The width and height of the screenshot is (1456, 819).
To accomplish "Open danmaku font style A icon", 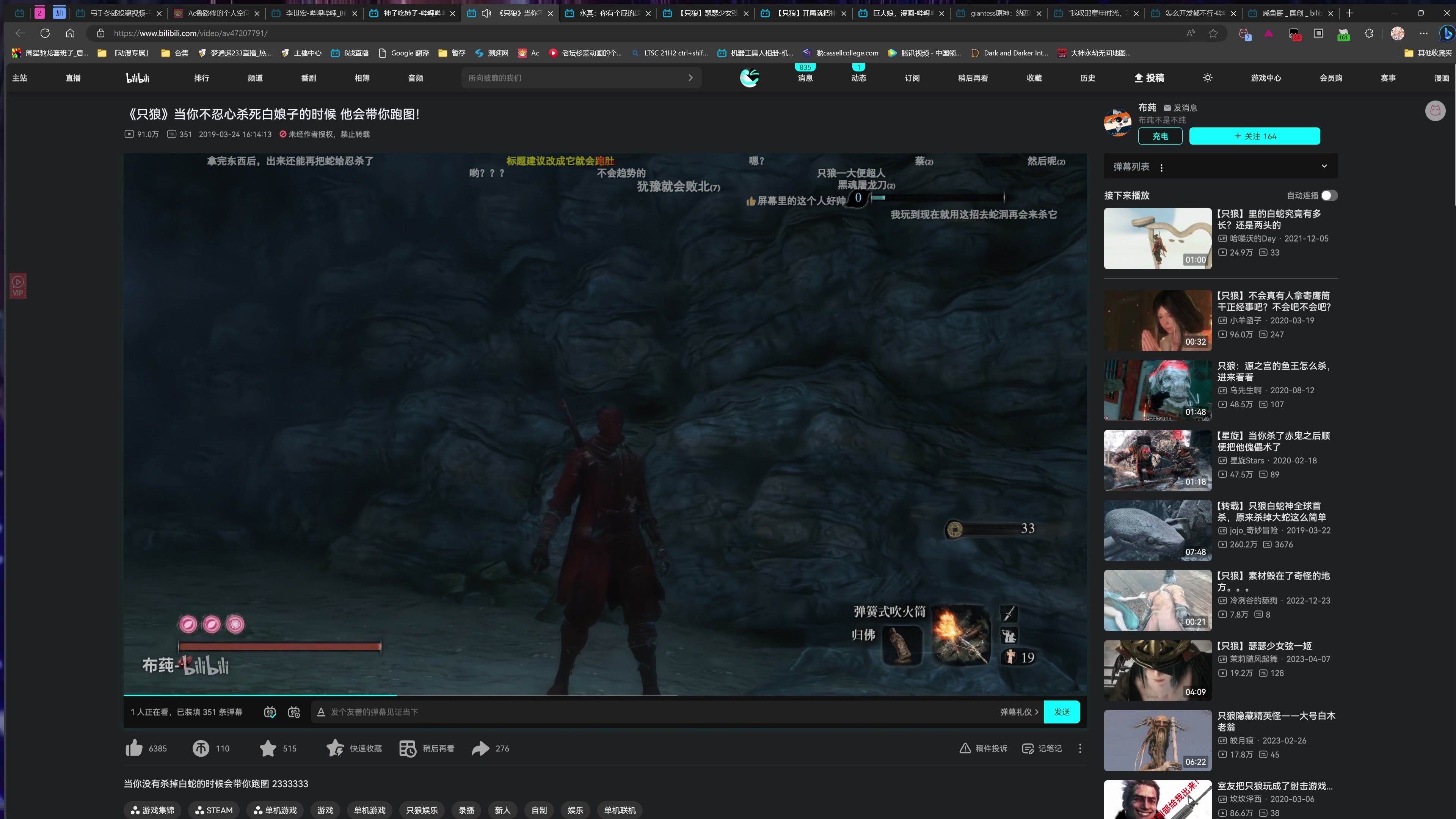I will [x=321, y=712].
